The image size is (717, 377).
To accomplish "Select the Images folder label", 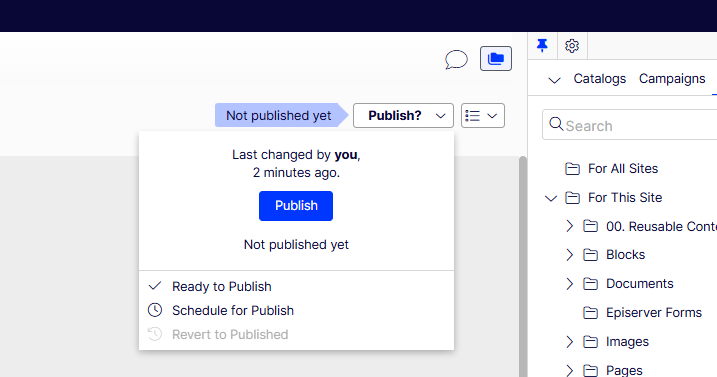I will click(627, 342).
